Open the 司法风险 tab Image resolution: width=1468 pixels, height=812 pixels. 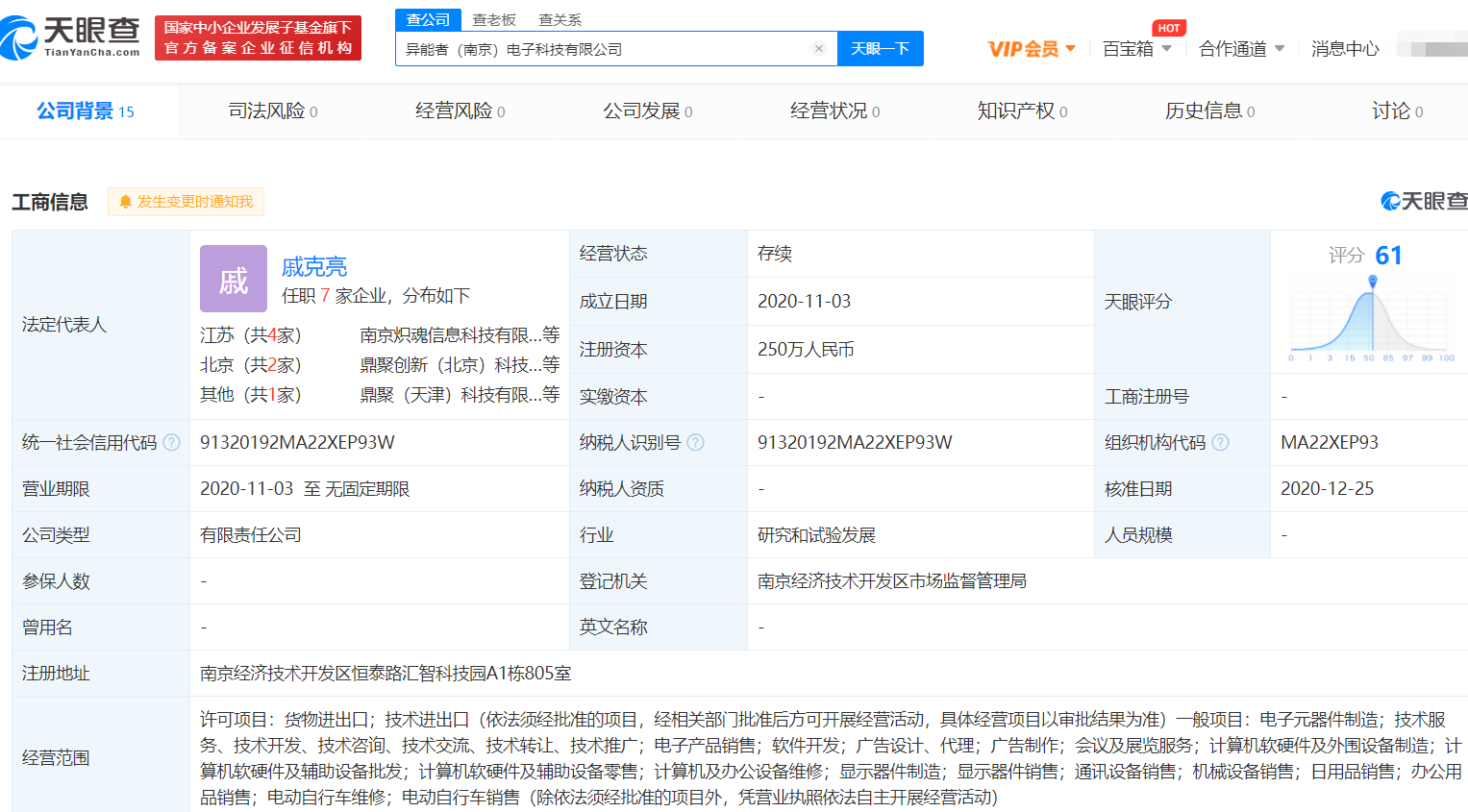(273, 111)
